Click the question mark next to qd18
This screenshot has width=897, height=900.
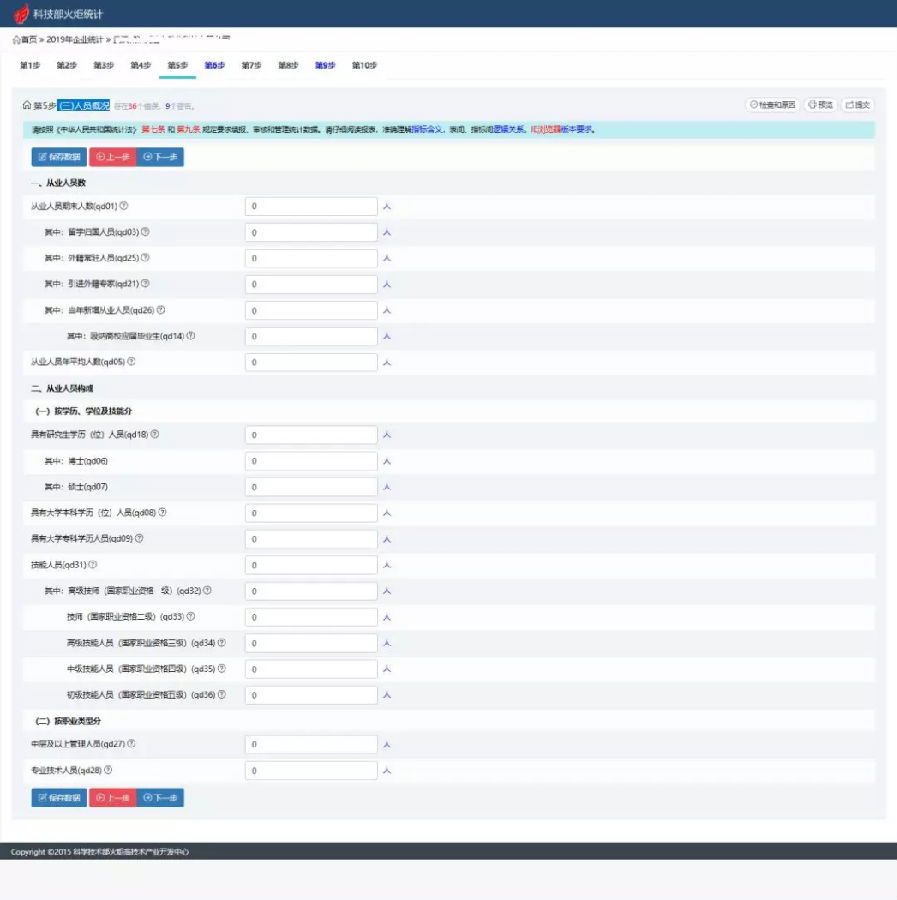pyautogui.click(x=155, y=435)
